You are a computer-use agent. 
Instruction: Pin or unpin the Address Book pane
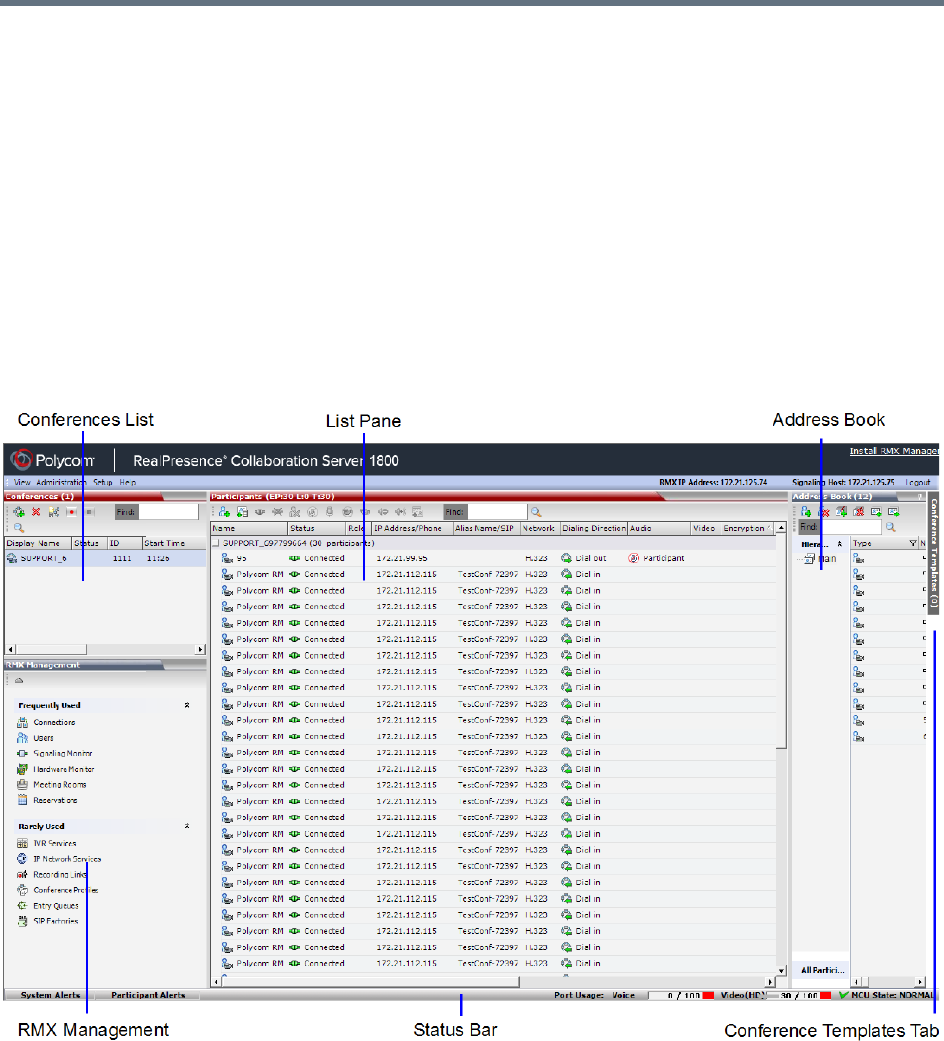pyautogui.click(x=920, y=497)
